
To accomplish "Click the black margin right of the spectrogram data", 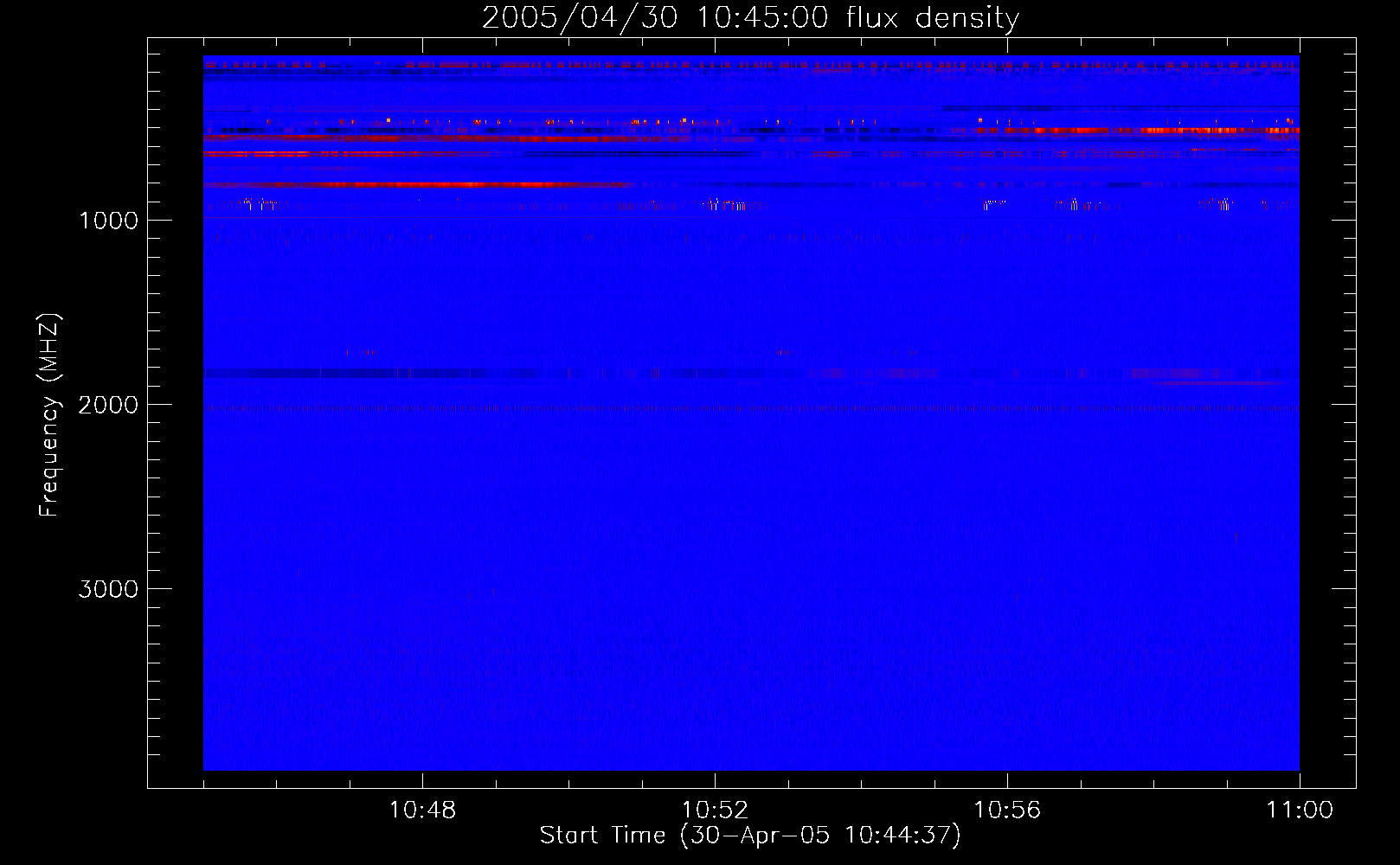I will pyautogui.click(x=1327, y=432).
